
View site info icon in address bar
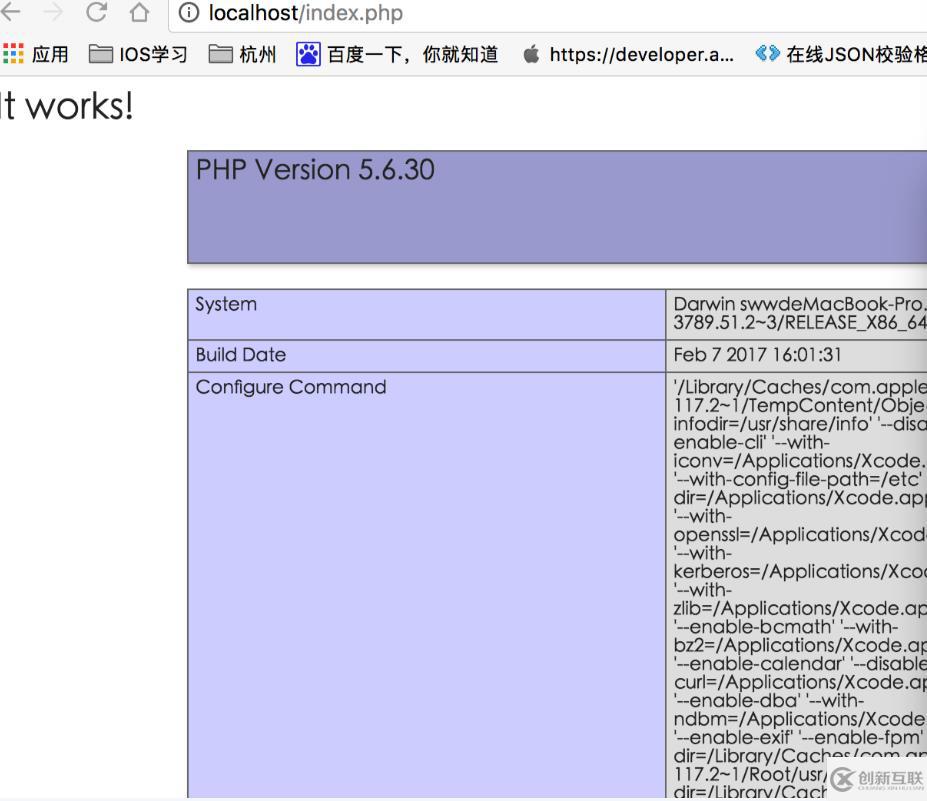tap(189, 12)
